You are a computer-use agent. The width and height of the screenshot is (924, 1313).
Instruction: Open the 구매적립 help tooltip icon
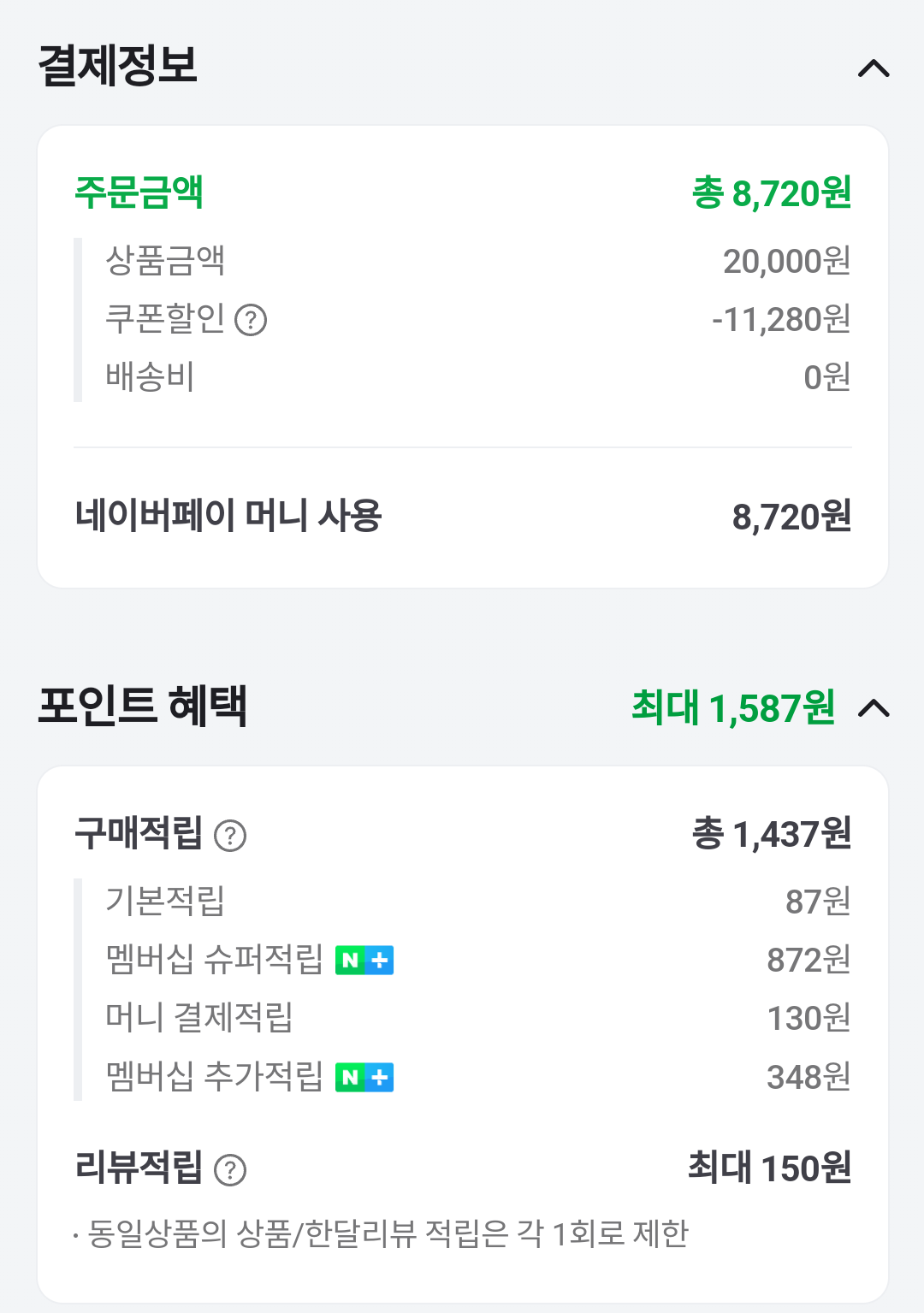[x=230, y=836]
